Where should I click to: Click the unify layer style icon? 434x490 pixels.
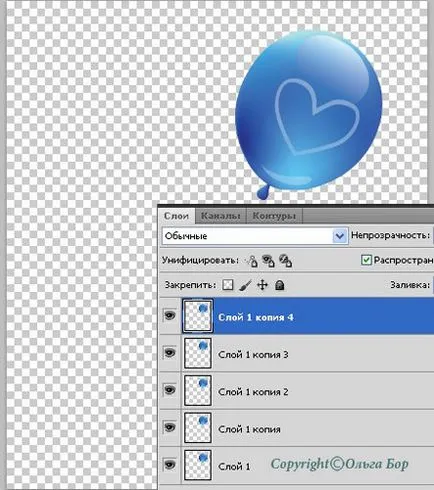[x=286, y=261]
